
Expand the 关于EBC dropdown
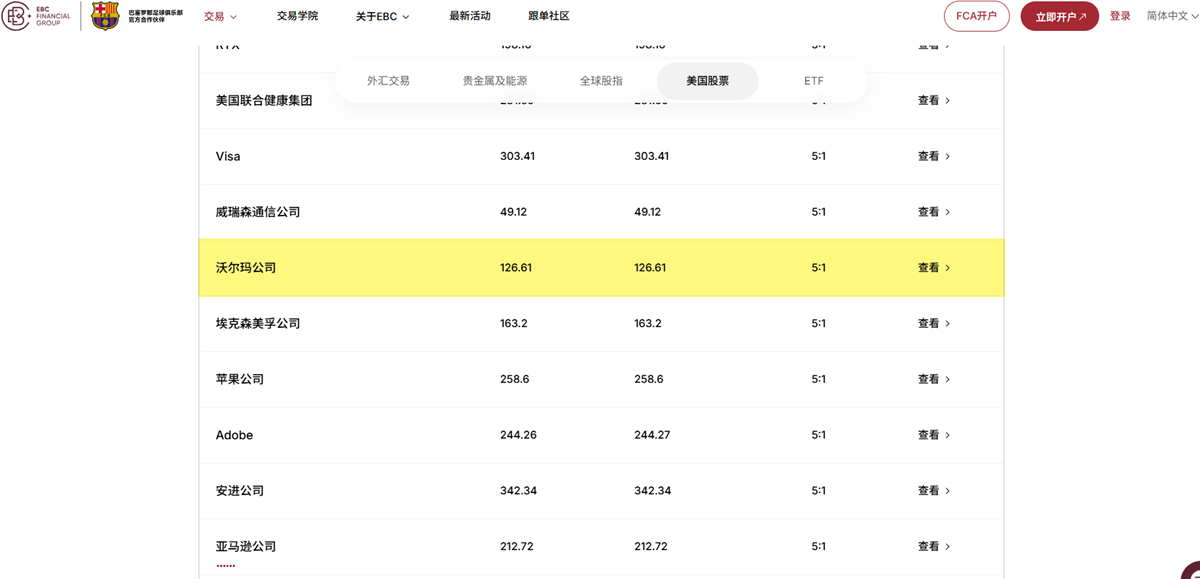379,16
